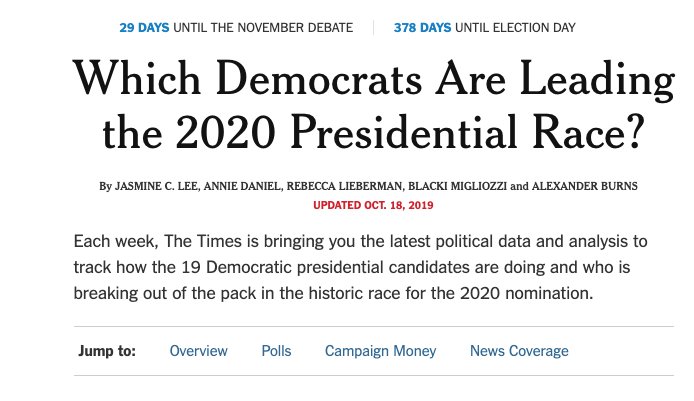Image resolution: width=694 pixels, height=401 pixels.
Task: Click author name Jasmine C. Lee
Action: point(157,186)
